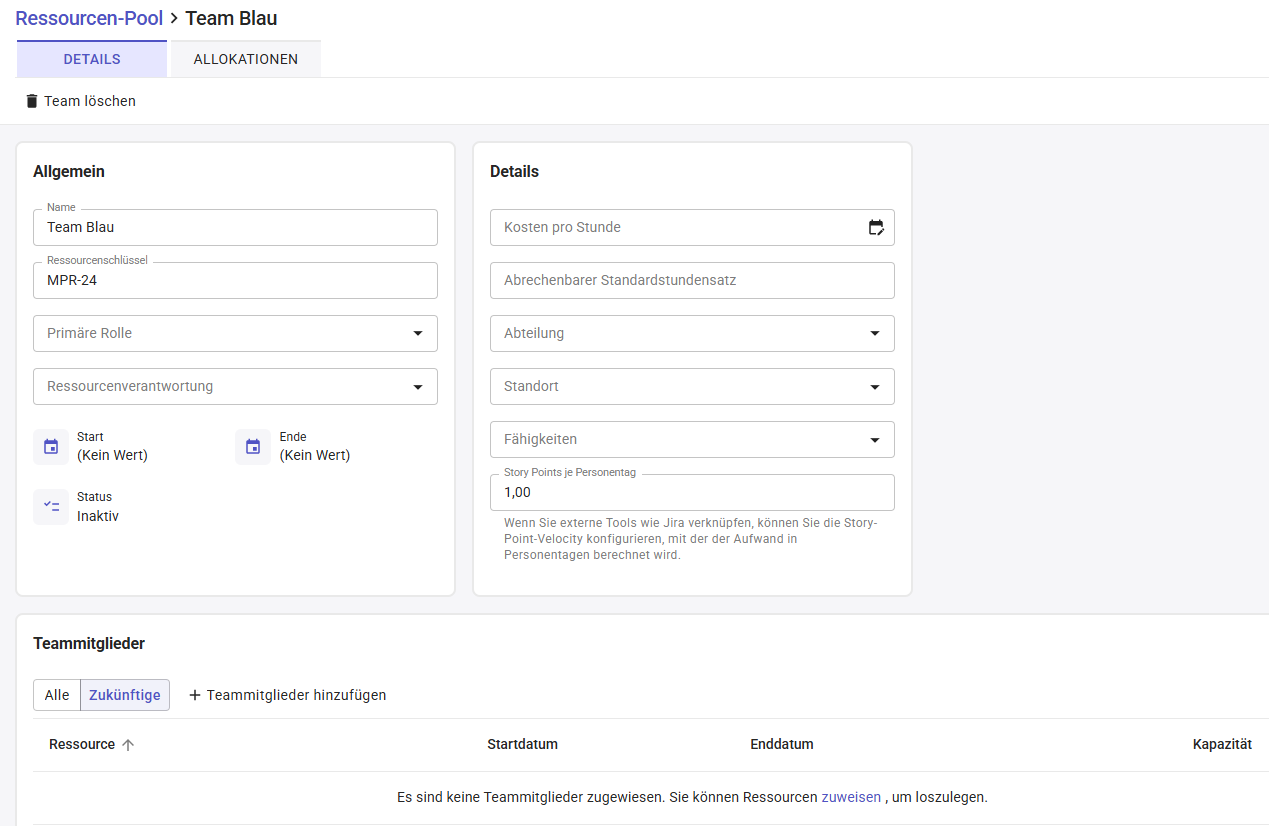
Task: Click the Enddatum column header
Action: (782, 745)
